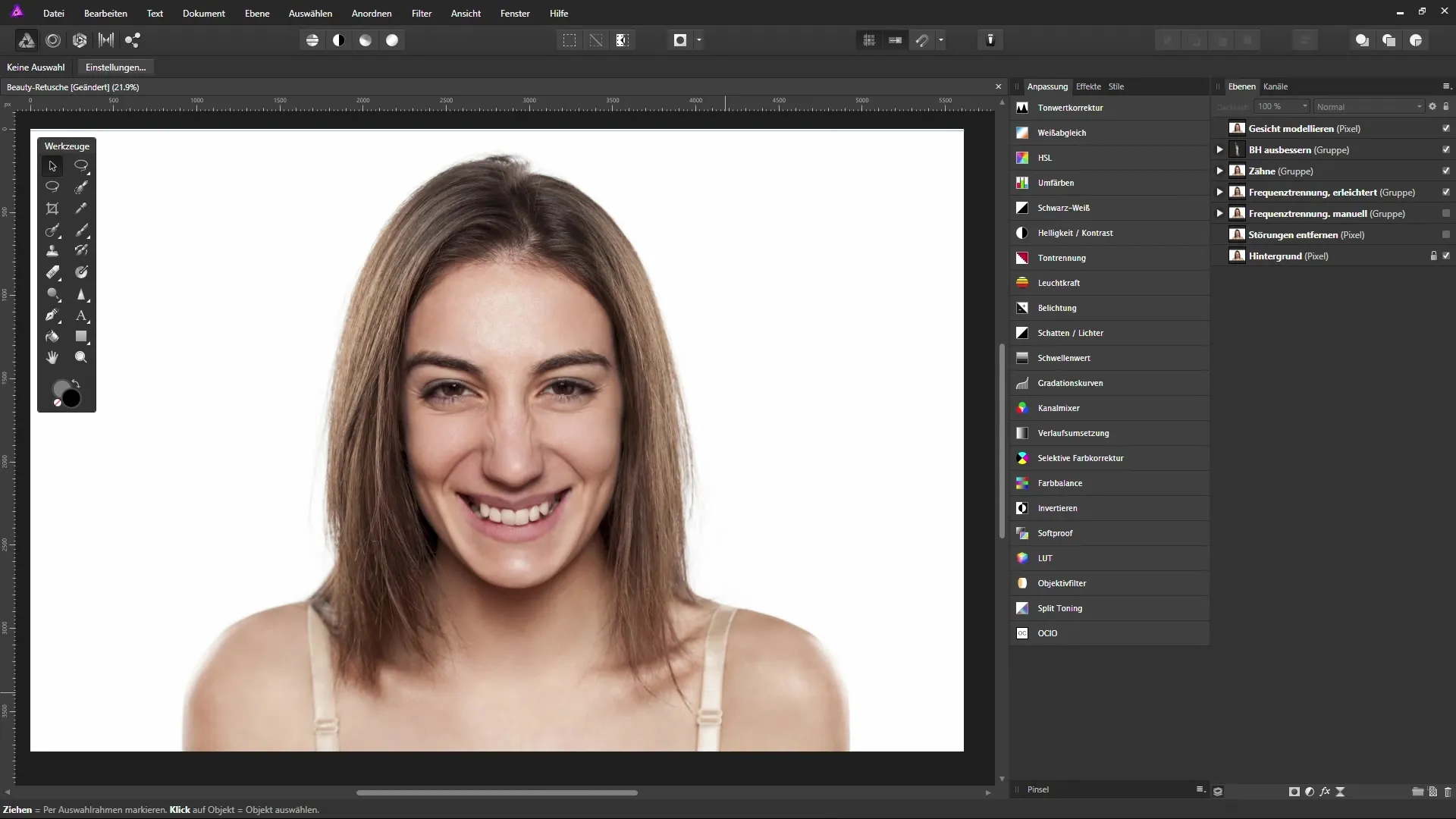Screen dimensions: 1456x819
Task: Open the 100 % opacity dropdown
Action: (1282, 107)
